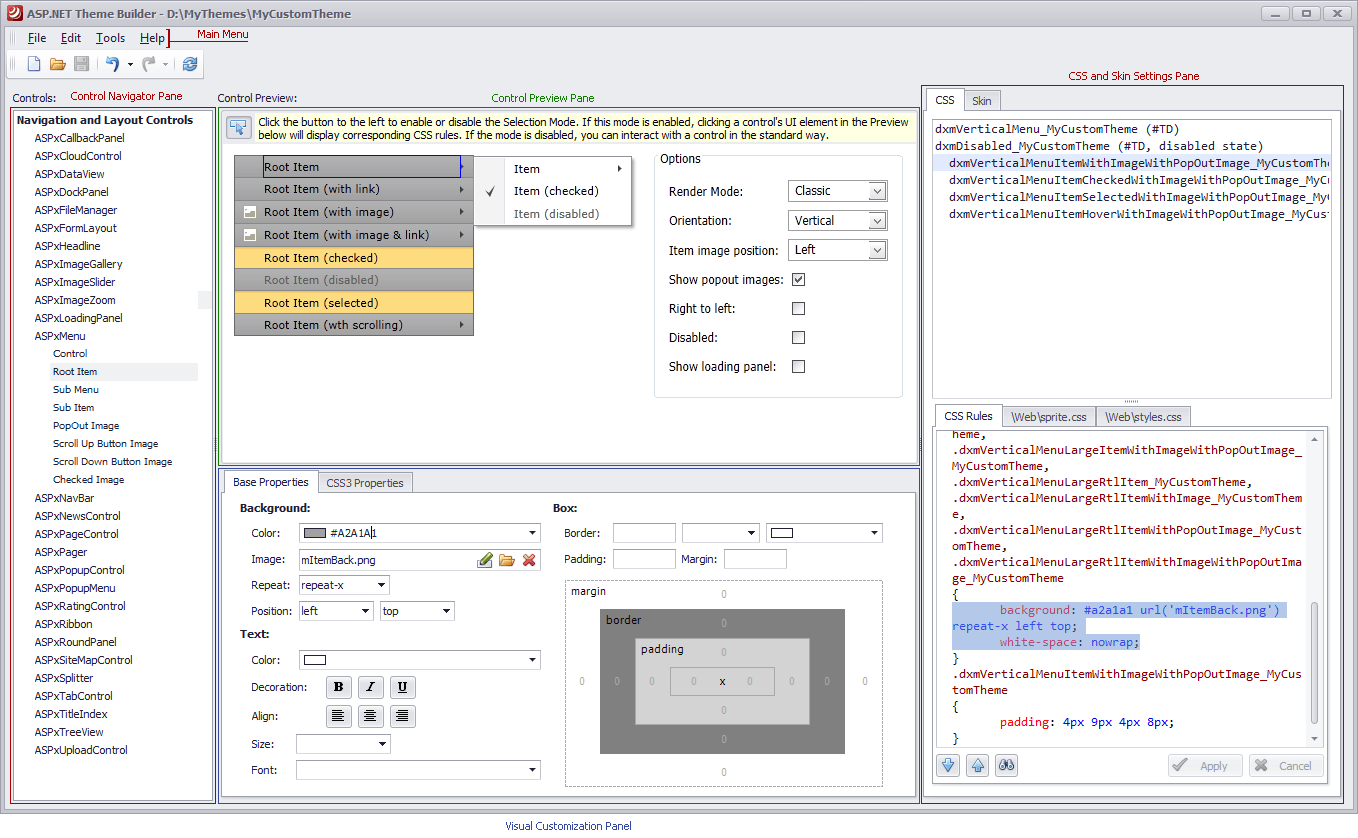
Task: Apply underline text decoration
Action: coord(402,687)
